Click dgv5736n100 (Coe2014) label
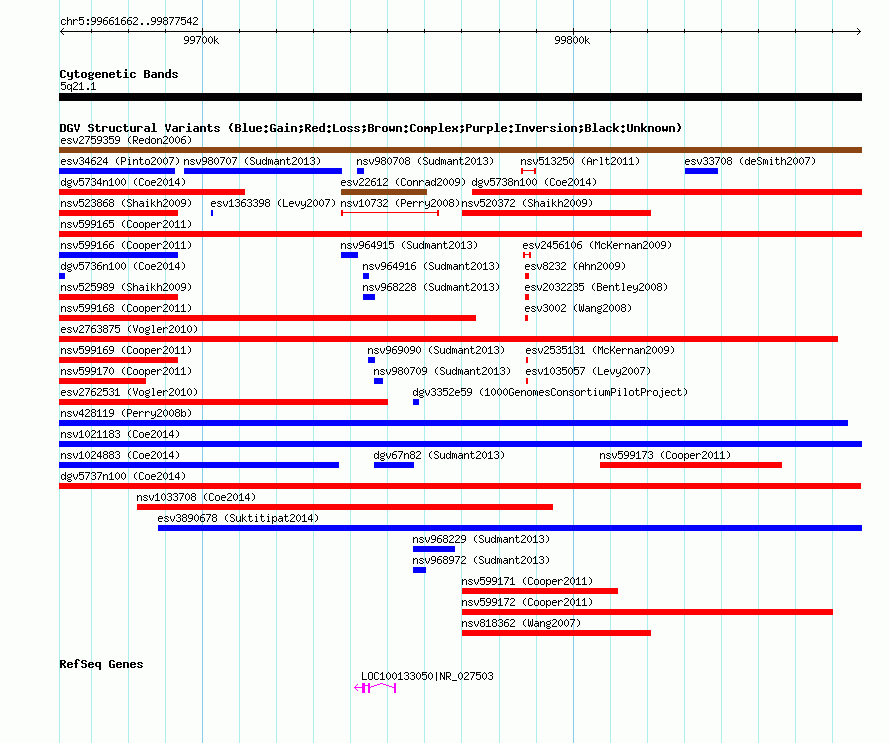This screenshot has width=890, height=743. (x=123, y=266)
